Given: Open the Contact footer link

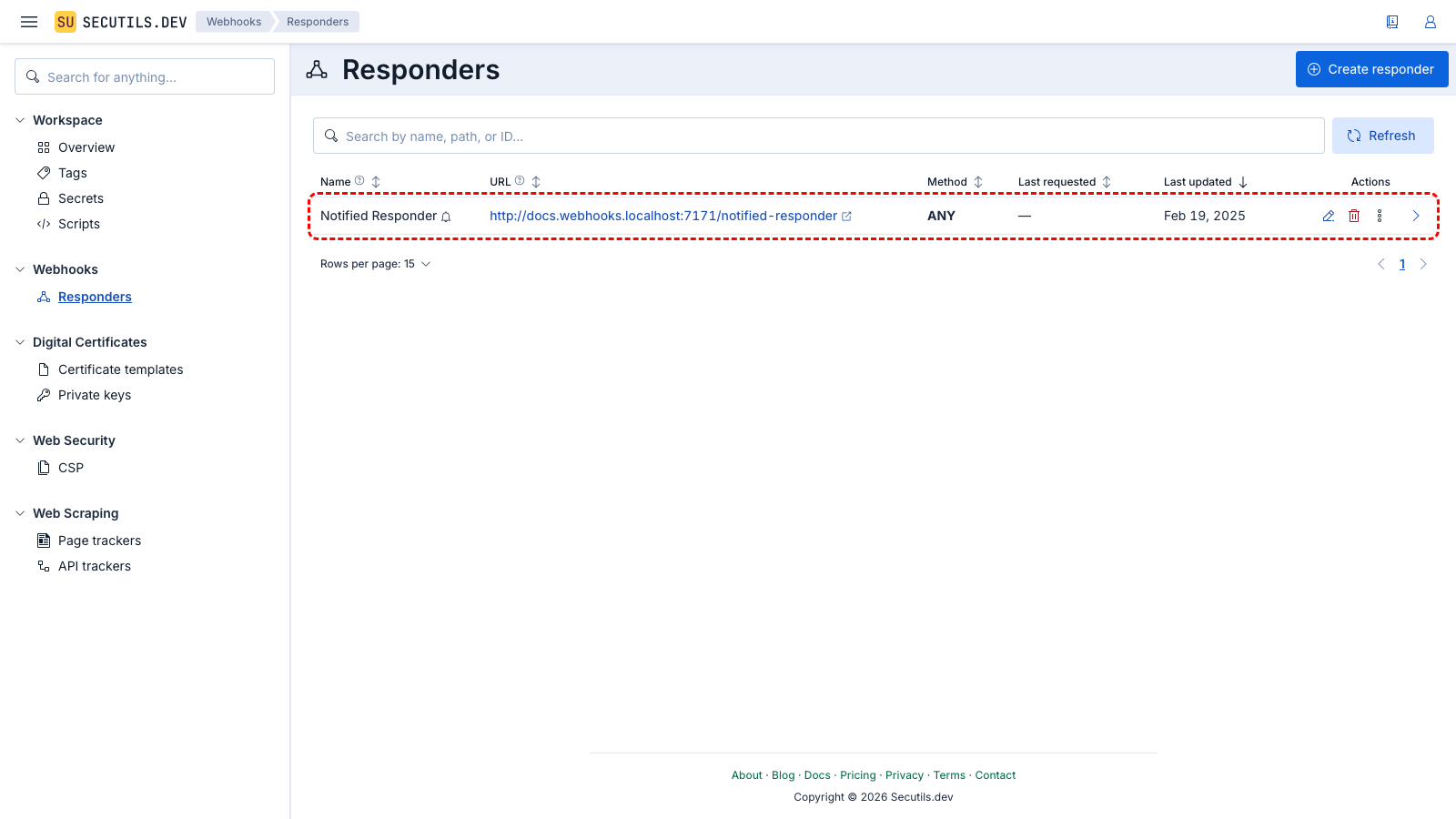Looking at the screenshot, I should (996, 775).
